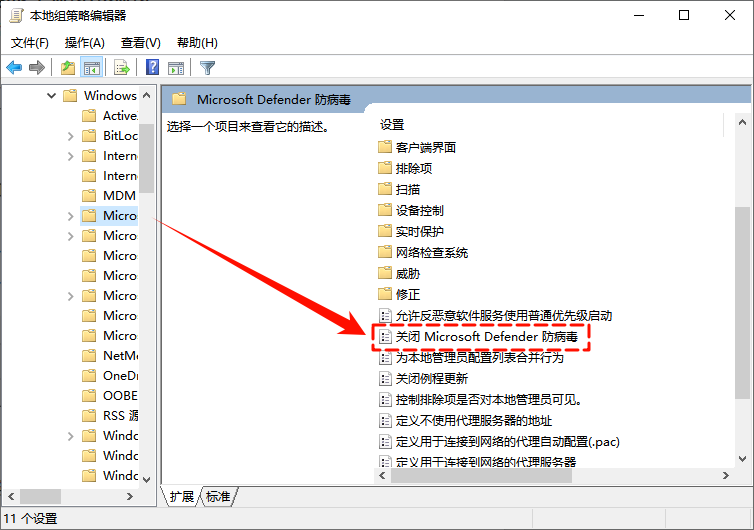Click the up one level folder icon
This screenshot has width=754, height=530.
click(68, 68)
